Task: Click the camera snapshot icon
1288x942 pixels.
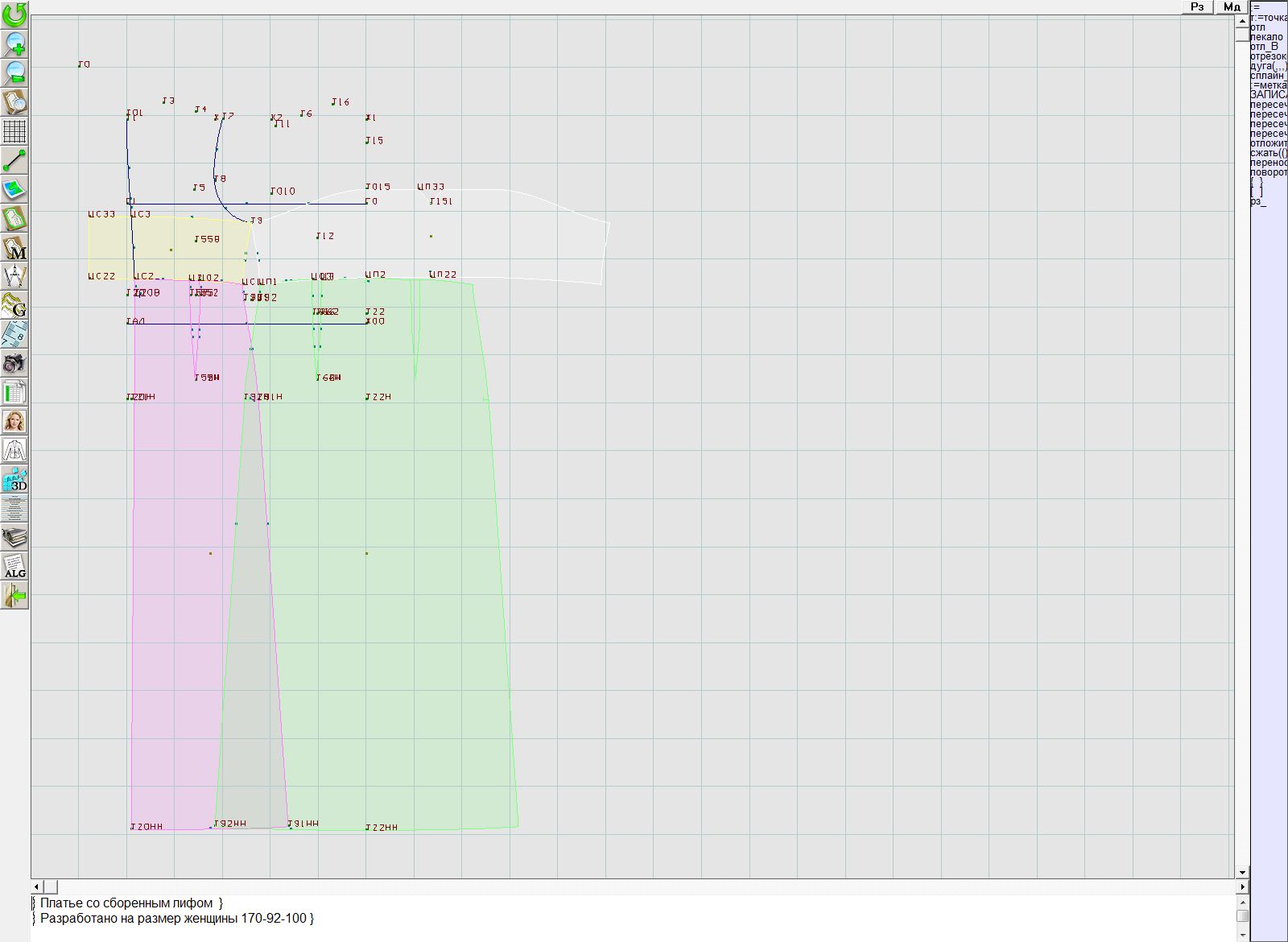Action: point(14,363)
